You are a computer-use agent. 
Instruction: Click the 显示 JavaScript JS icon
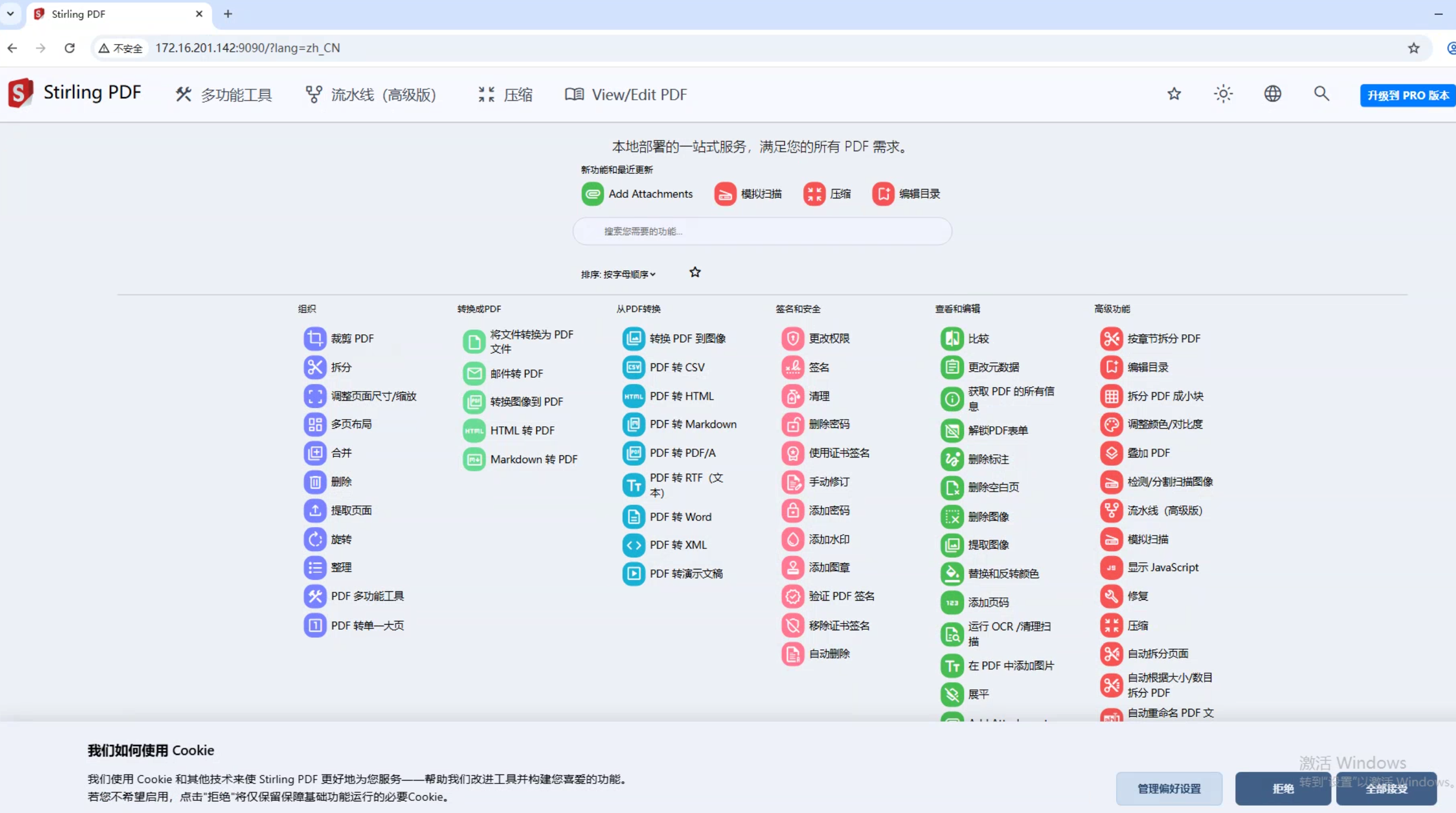pos(1112,568)
